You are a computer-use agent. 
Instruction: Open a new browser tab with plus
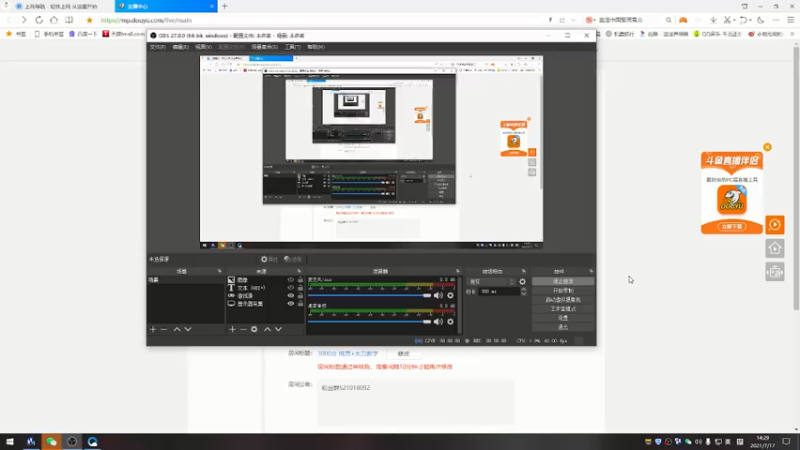coord(224,6)
